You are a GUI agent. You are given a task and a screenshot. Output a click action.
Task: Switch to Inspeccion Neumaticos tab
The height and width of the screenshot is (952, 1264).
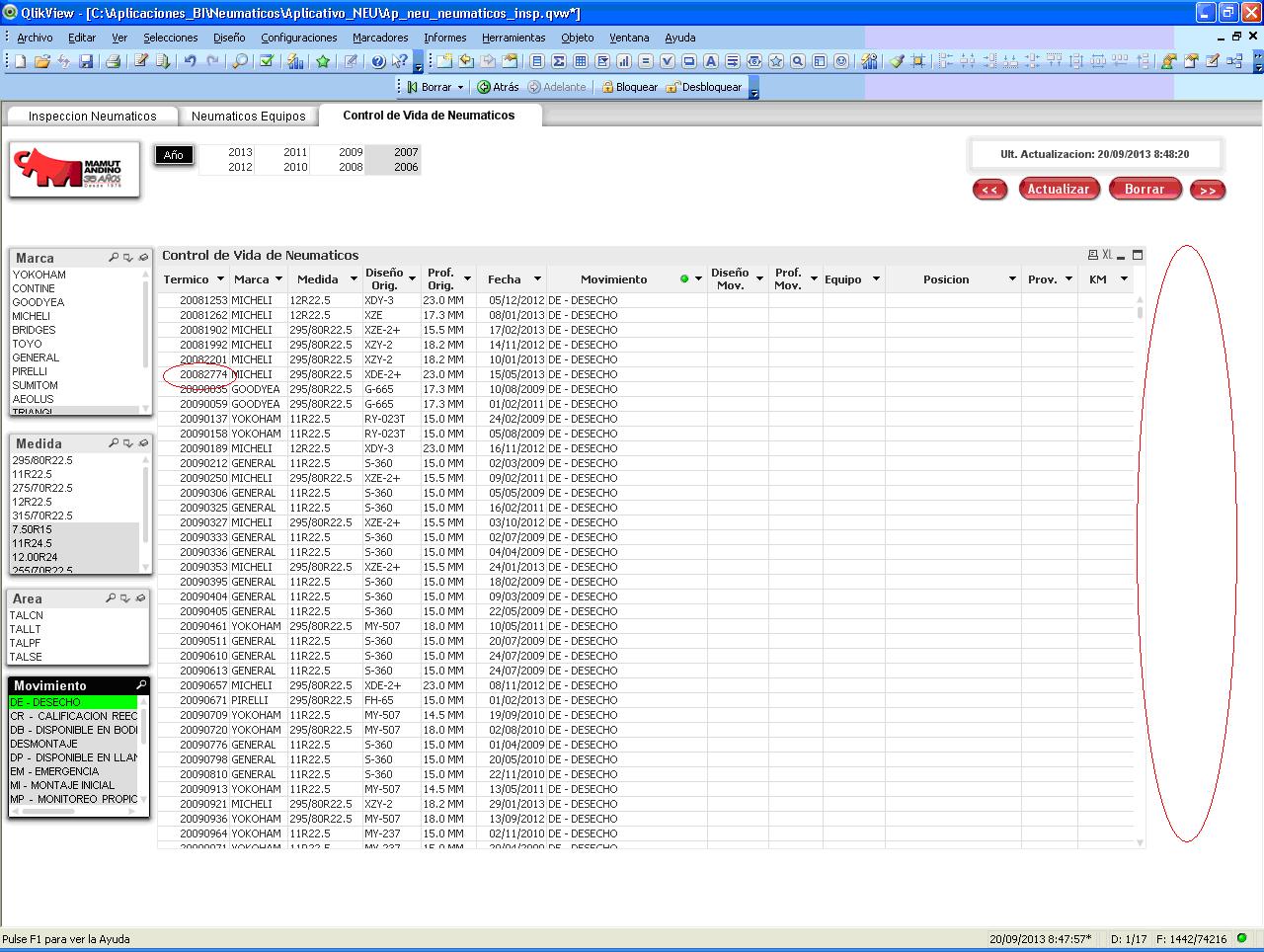pos(92,116)
